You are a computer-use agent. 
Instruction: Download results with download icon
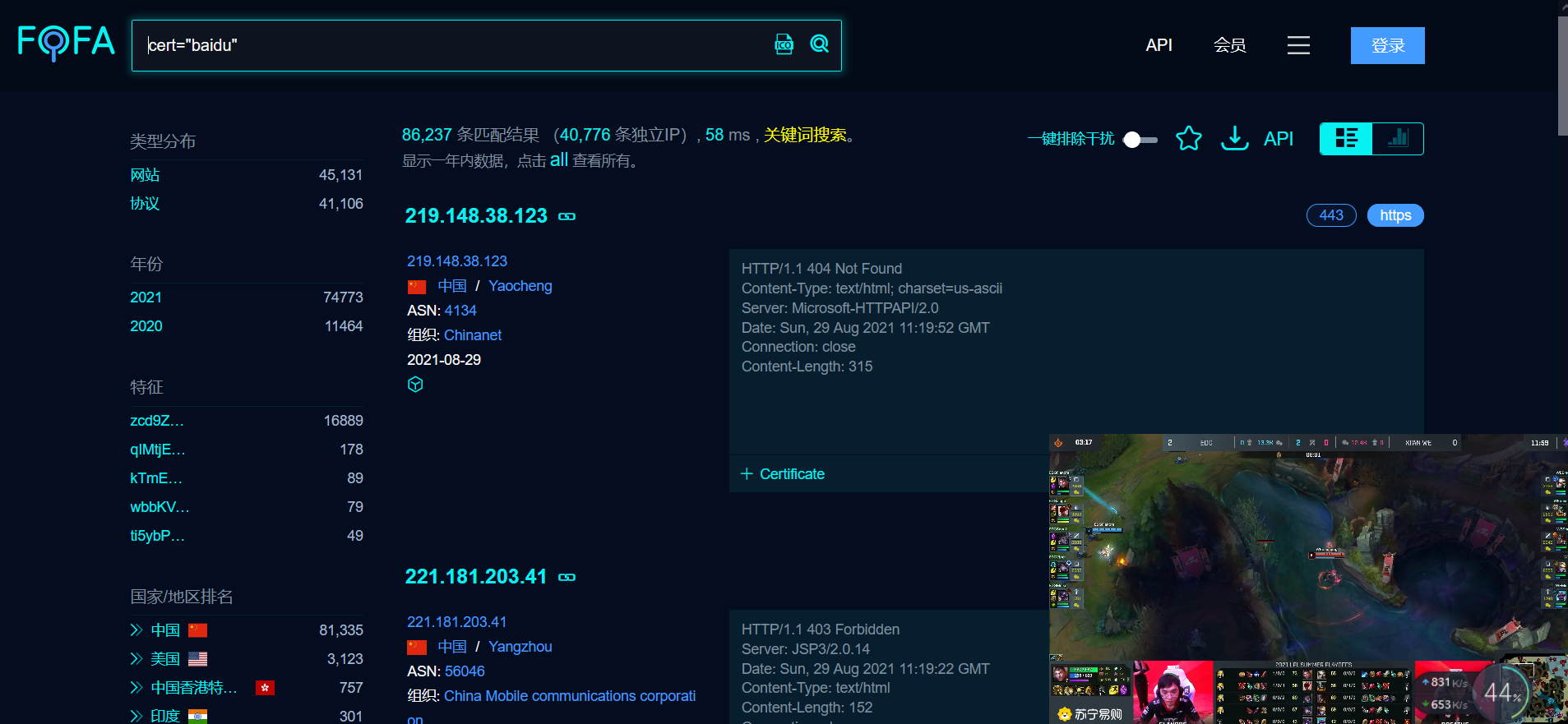tap(1235, 138)
